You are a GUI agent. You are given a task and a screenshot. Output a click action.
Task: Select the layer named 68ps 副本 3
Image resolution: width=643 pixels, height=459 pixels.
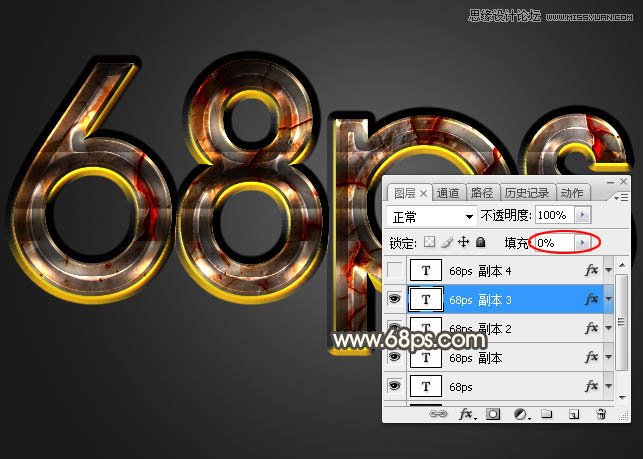click(x=480, y=300)
